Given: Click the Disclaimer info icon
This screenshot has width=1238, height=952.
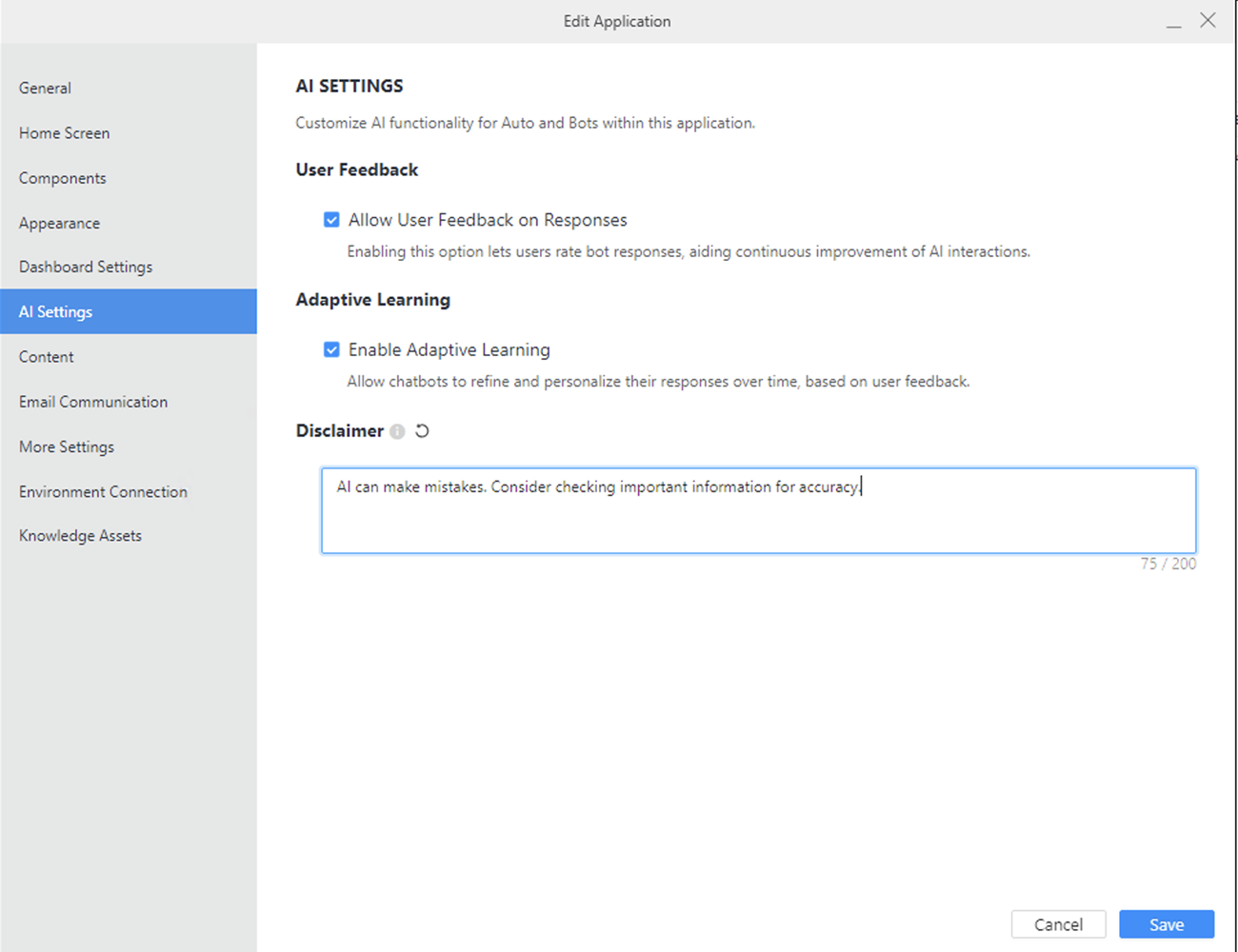Looking at the screenshot, I should pyautogui.click(x=397, y=431).
